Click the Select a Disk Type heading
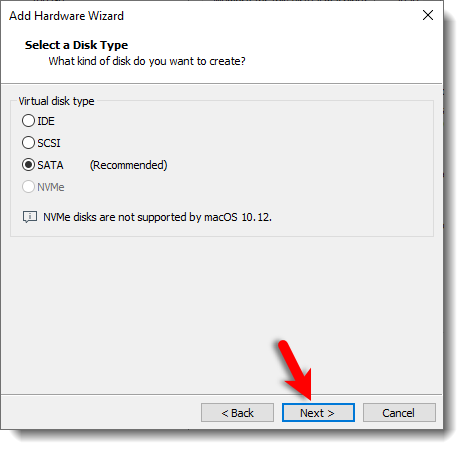 [x=76, y=45]
